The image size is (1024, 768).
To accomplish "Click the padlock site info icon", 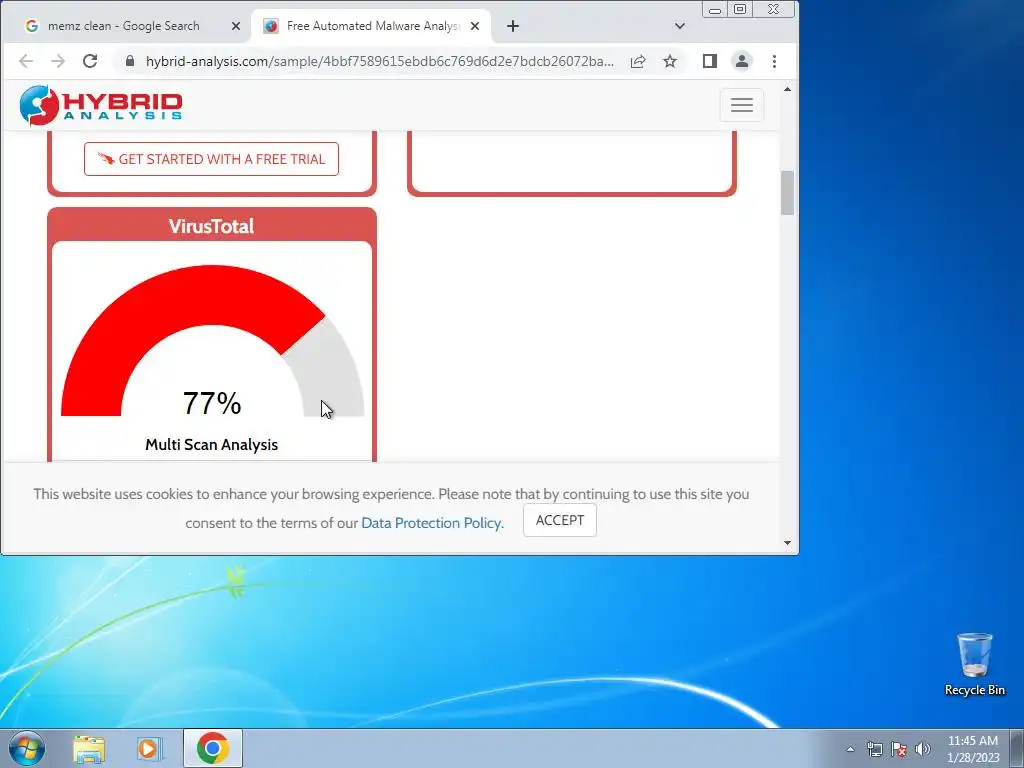I will (130, 61).
